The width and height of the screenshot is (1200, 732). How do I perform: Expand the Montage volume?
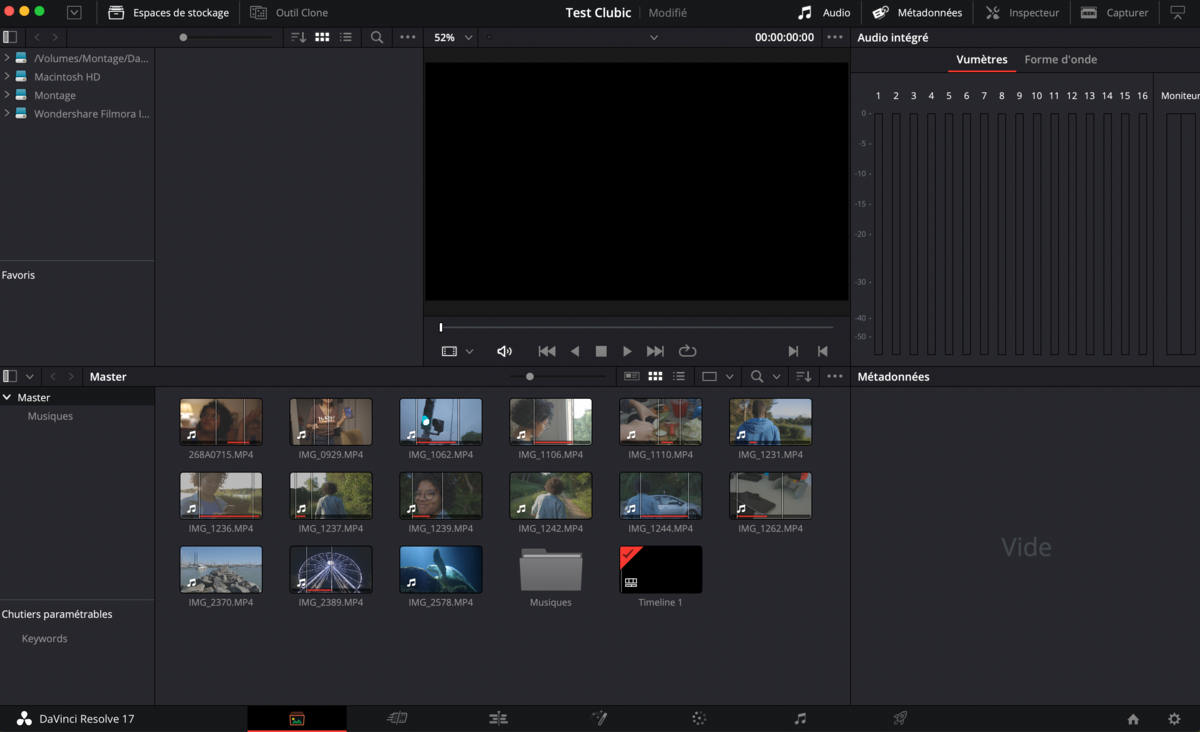pyautogui.click(x=7, y=95)
